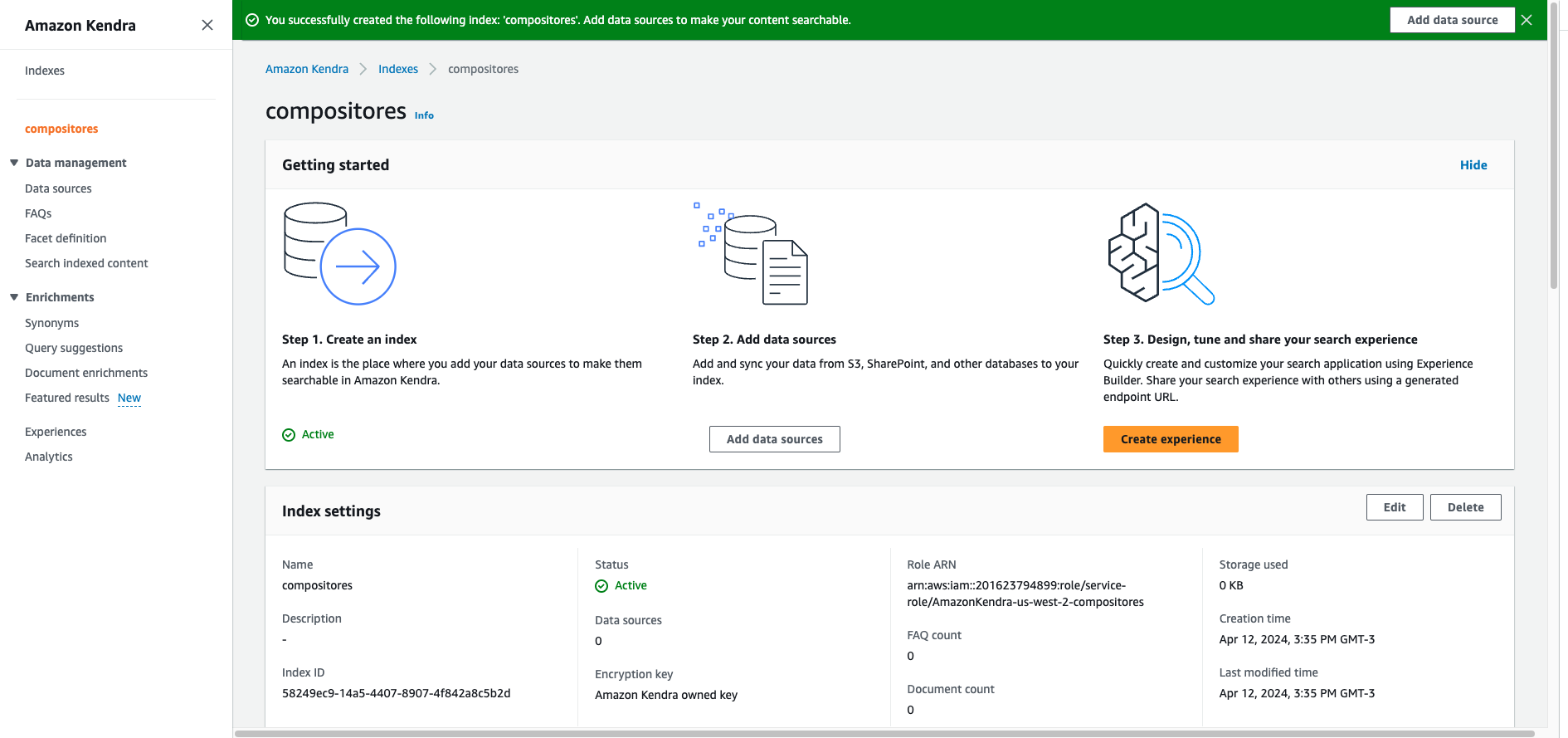This screenshot has height=738, width=1568.
Task: Click the Add data sources document illustration
Action: [751, 253]
